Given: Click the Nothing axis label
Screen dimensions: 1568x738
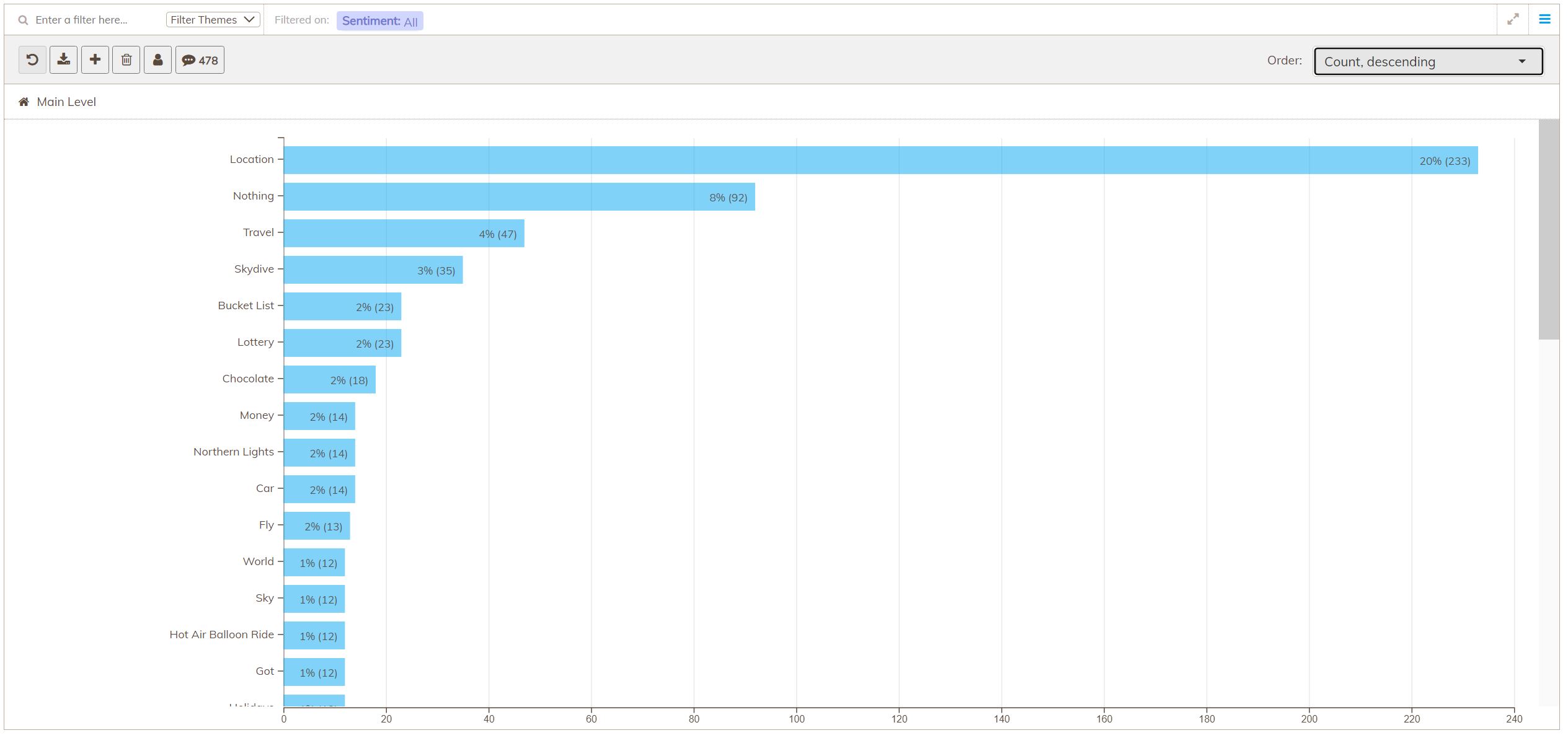Looking at the screenshot, I should pyautogui.click(x=253, y=196).
